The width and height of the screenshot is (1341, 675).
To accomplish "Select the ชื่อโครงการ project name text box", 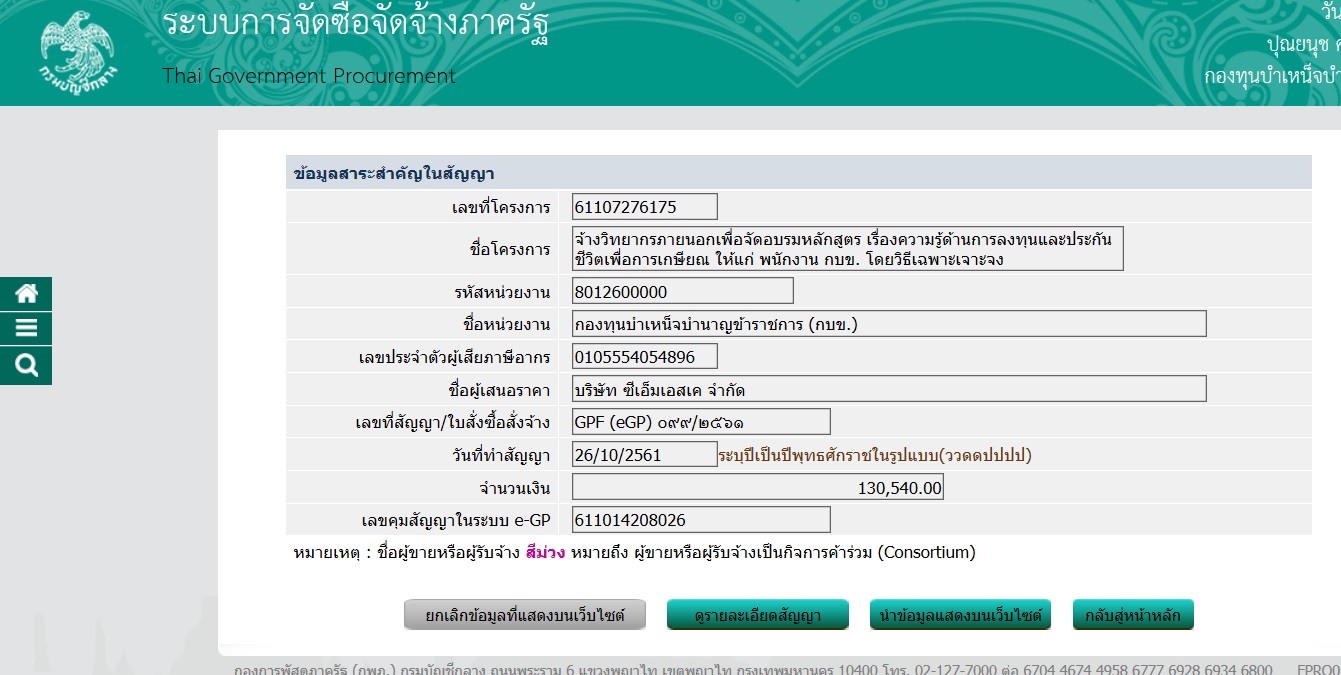I will tap(847, 249).
